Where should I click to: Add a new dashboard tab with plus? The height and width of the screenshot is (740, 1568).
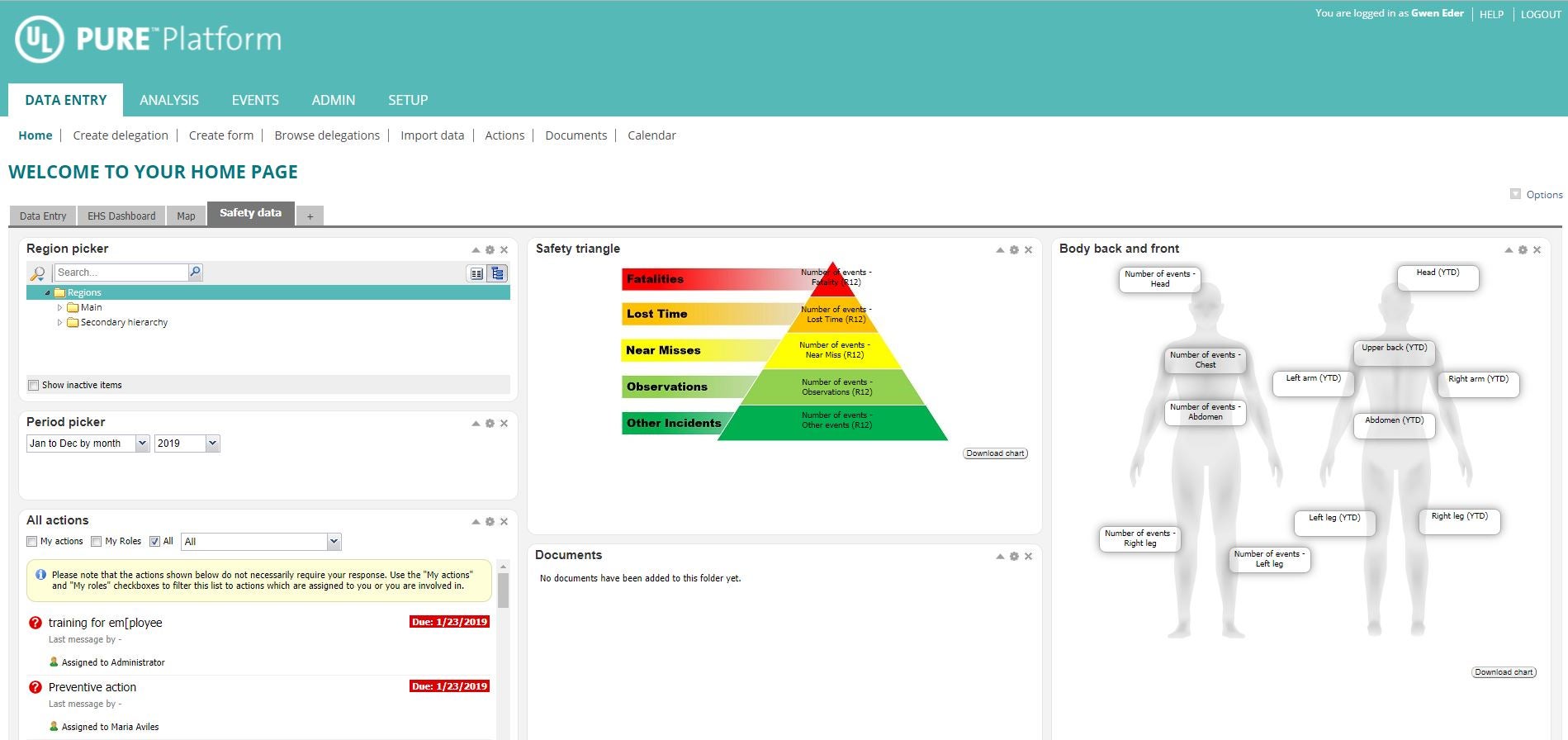coord(310,216)
